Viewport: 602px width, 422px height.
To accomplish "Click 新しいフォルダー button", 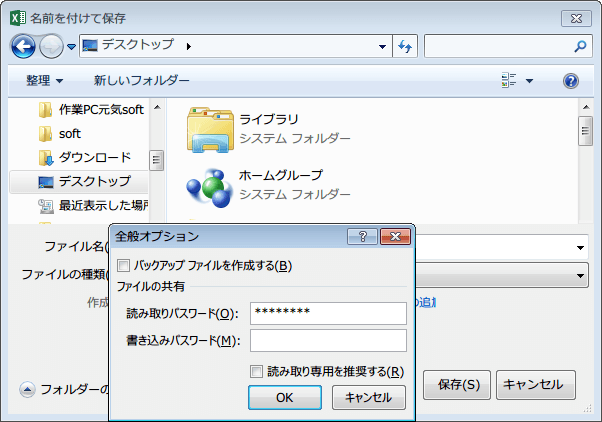I will pyautogui.click(x=142, y=81).
